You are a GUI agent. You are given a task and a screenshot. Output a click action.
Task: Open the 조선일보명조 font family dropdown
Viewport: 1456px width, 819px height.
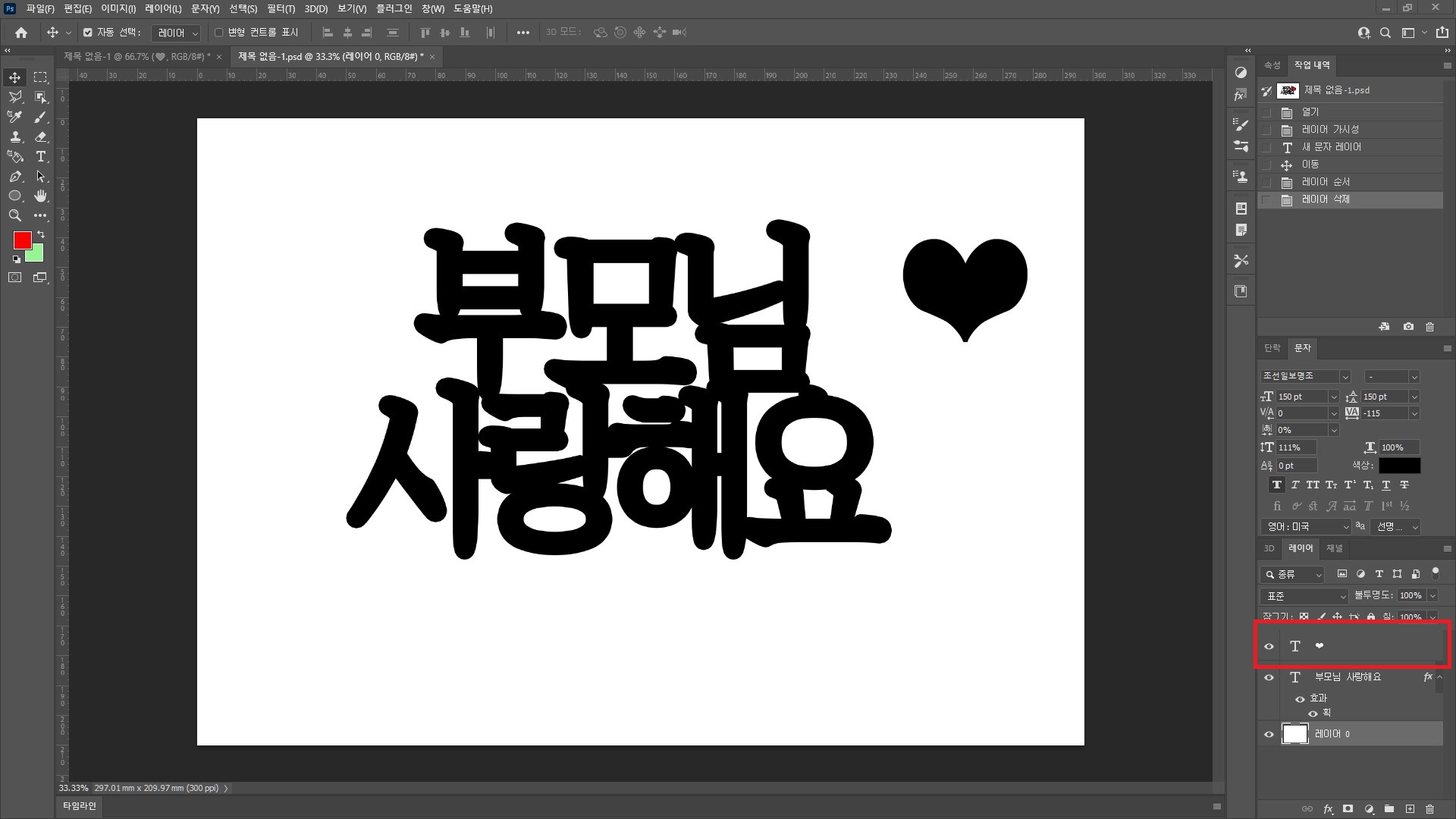click(1345, 377)
